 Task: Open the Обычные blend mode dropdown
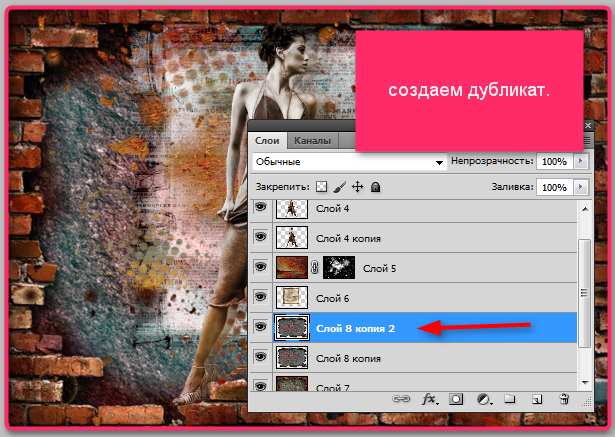[x=349, y=162]
